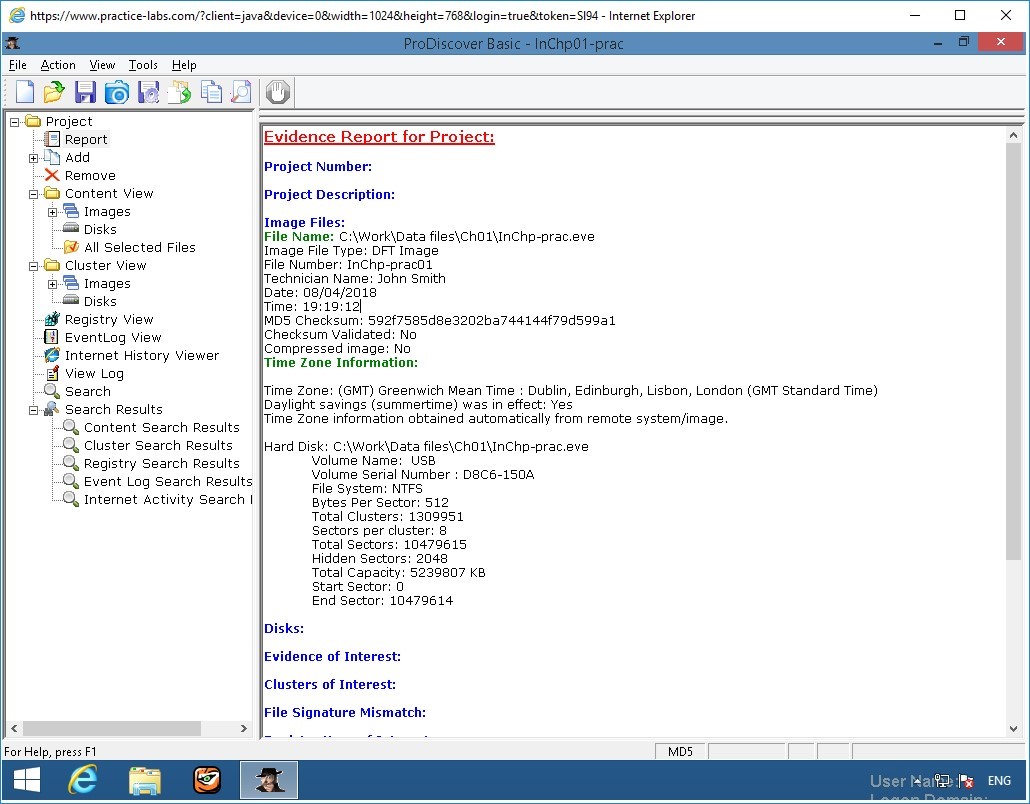The image size is (1030, 804).
Task: Click the blue camera Capture Image icon
Action: pos(117,92)
